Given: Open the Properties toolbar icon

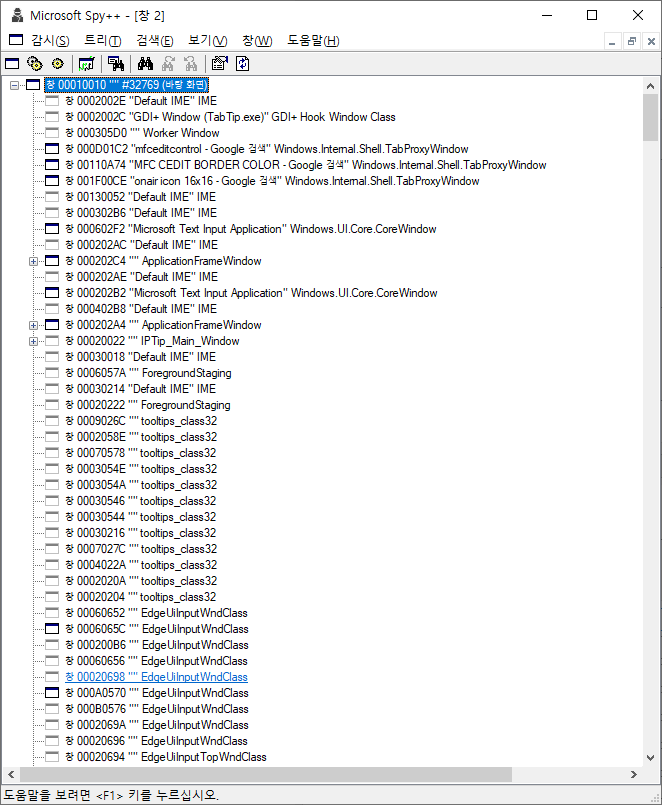Looking at the screenshot, I should 220,64.
